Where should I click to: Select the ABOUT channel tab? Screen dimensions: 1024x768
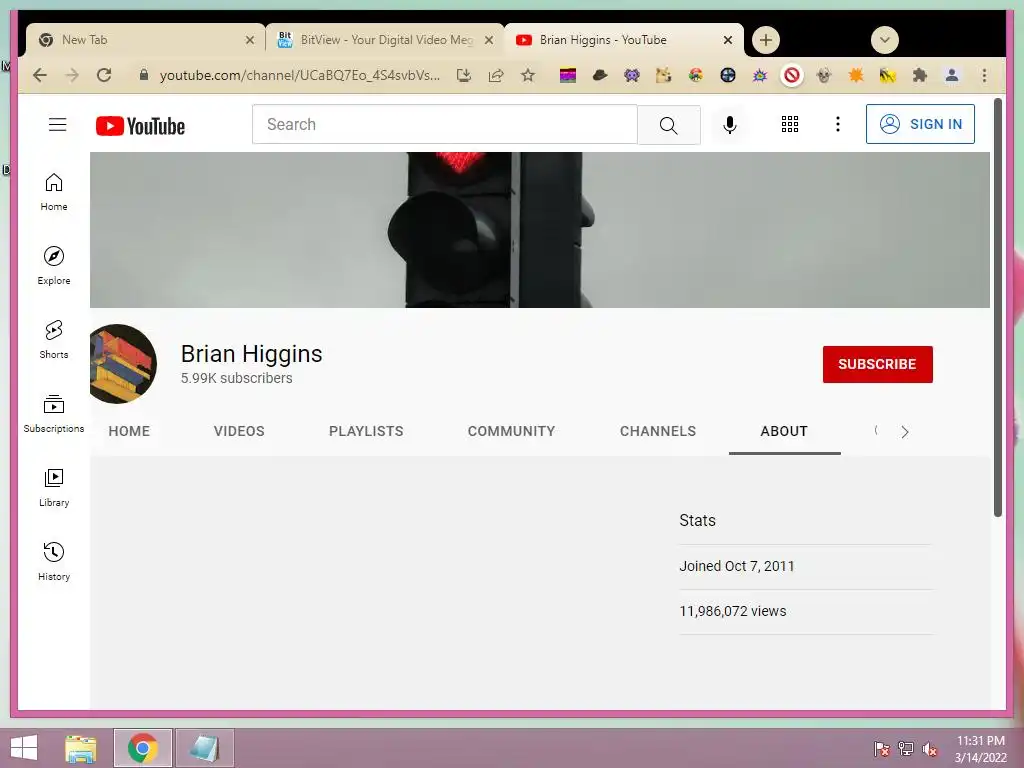pyautogui.click(x=784, y=431)
